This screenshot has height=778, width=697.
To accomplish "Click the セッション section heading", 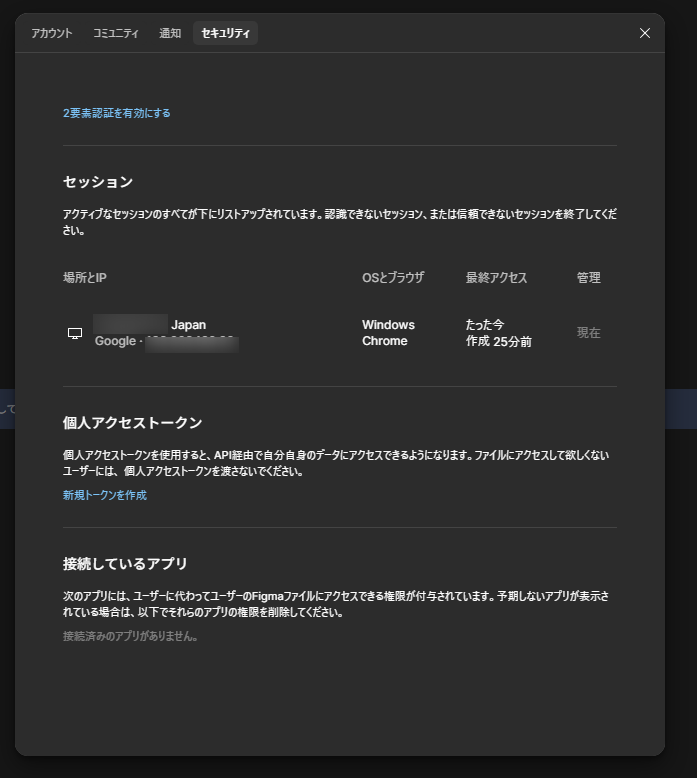I will (98, 182).
